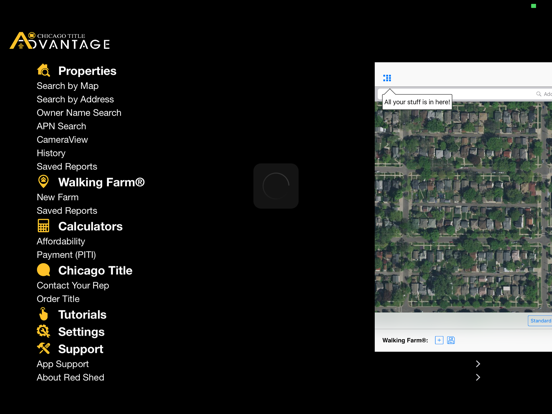Viewport: 552px width, 414px height.
Task: Click the Support hammer tools icon
Action: click(x=44, y=349)
